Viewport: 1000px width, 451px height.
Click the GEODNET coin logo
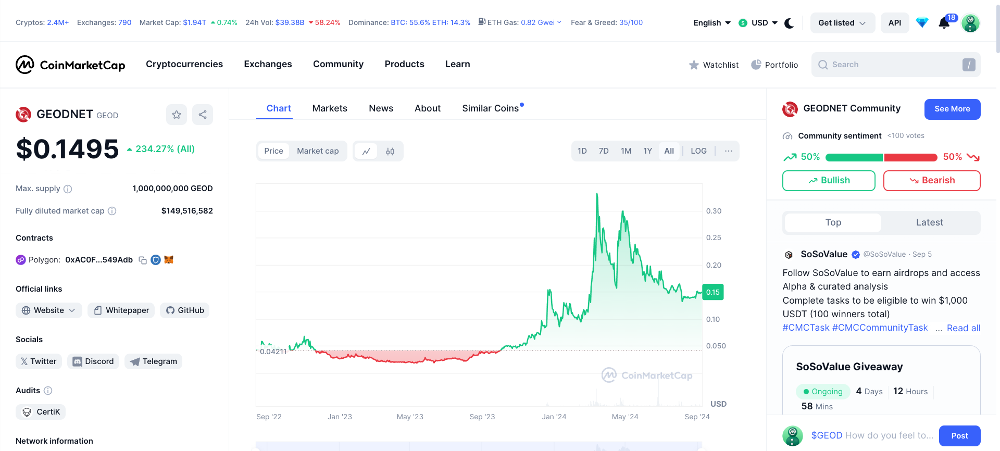coord(24,115)
